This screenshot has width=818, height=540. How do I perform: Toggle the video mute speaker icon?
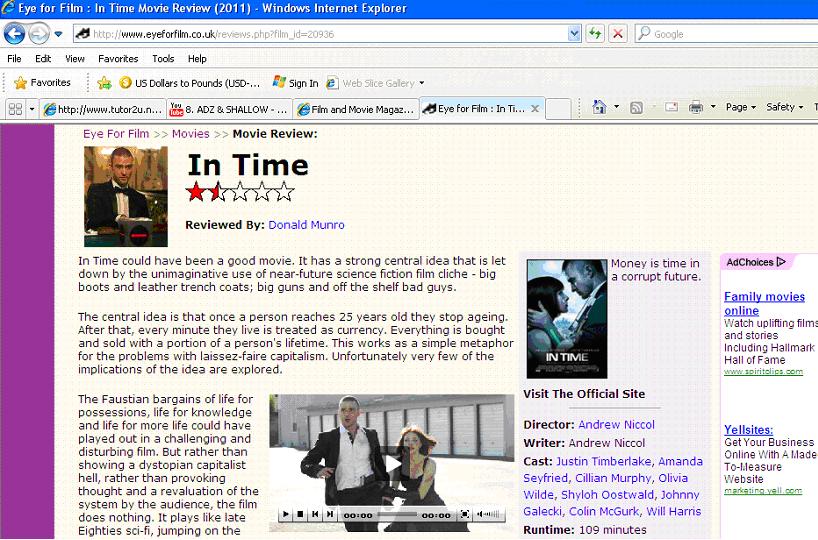point(480,514)
